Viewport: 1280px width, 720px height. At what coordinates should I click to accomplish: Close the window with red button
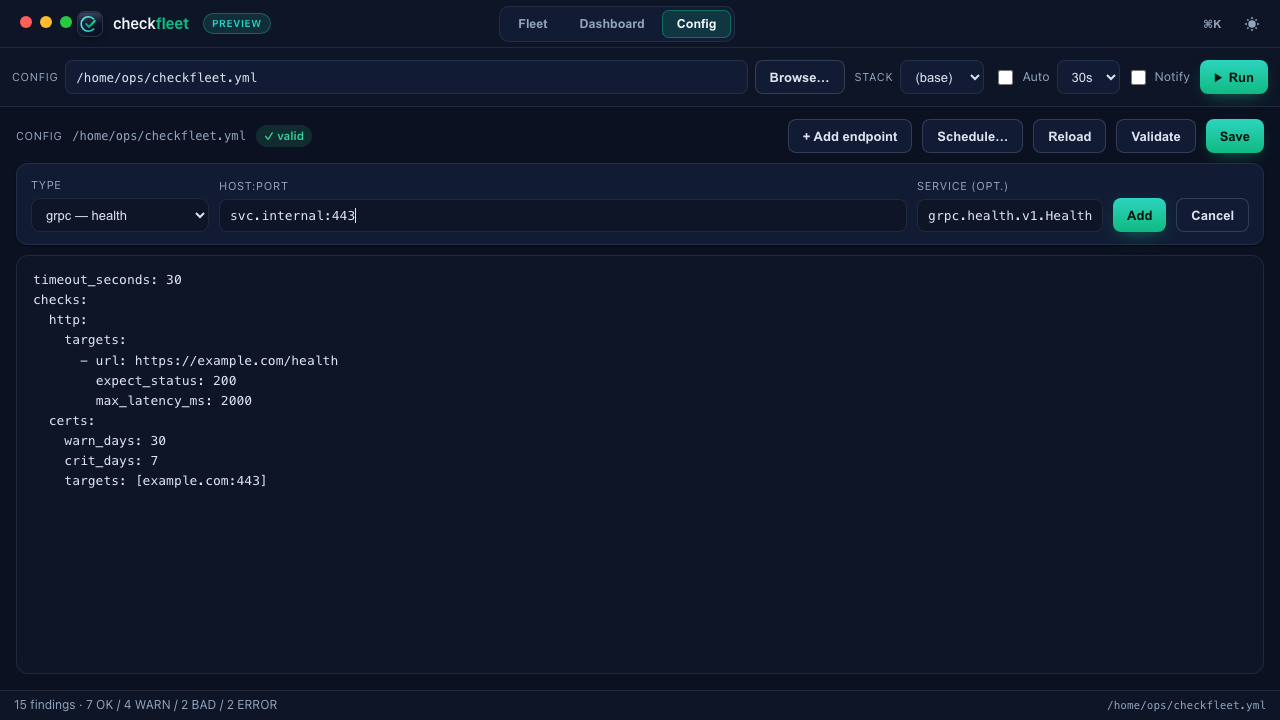[x=26, y=22]
